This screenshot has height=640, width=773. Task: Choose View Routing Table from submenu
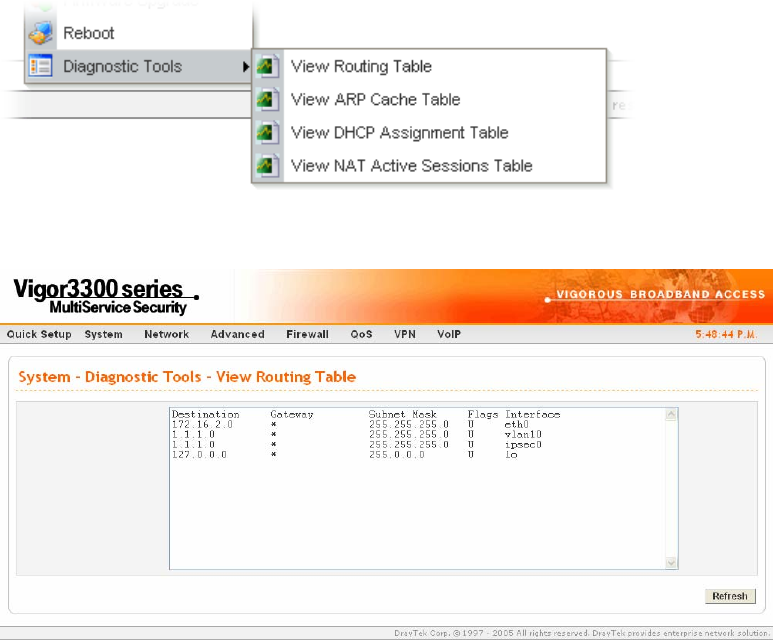(361, 66)
